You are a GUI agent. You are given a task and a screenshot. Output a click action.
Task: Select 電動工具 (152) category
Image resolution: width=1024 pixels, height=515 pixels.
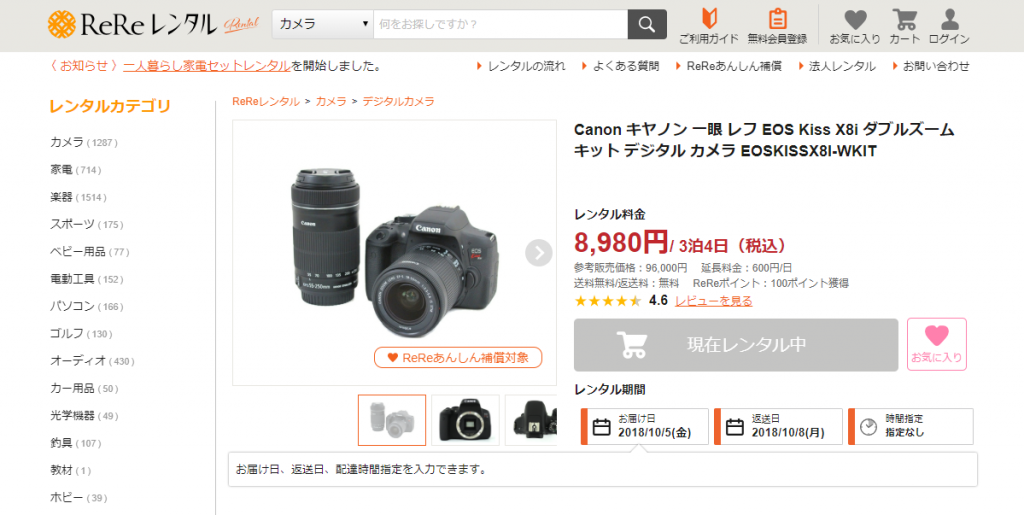pyautogui.click(x=87, y=279)
